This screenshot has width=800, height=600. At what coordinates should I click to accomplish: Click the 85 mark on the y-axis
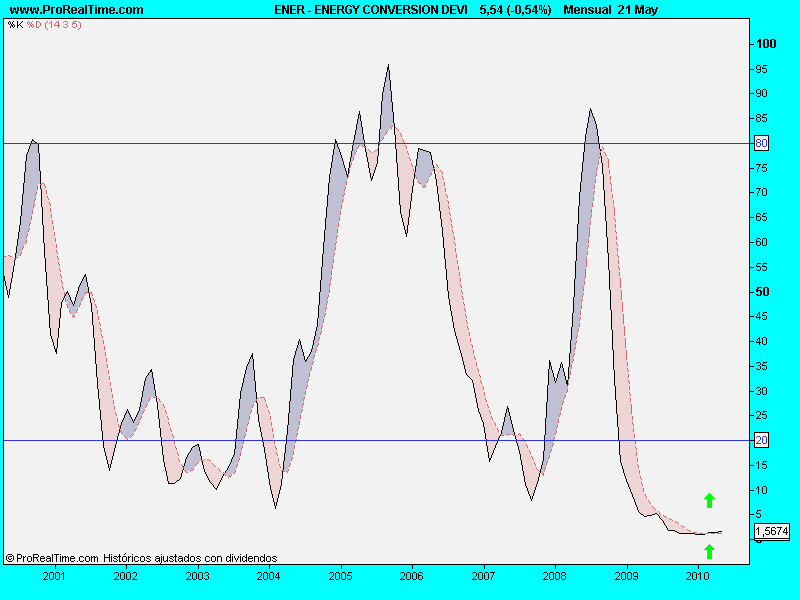pyautogui.click(x=761, y=118)
